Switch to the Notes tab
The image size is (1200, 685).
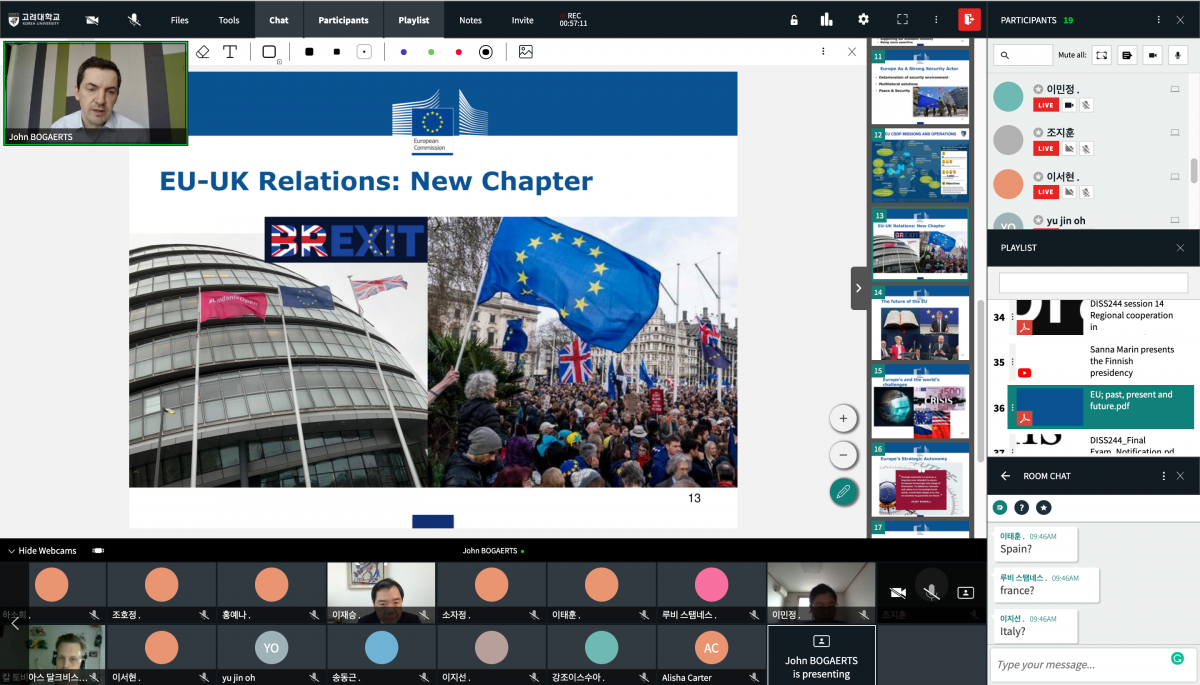click(x=470, y=20)
